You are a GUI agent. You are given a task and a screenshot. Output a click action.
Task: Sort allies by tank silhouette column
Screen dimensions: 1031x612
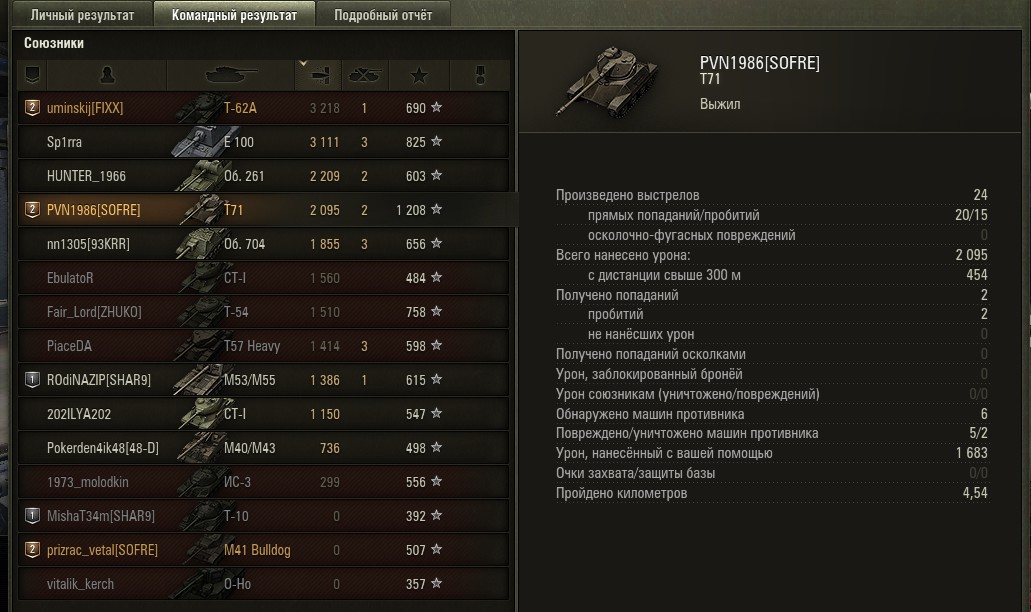(x=230, y=75)
